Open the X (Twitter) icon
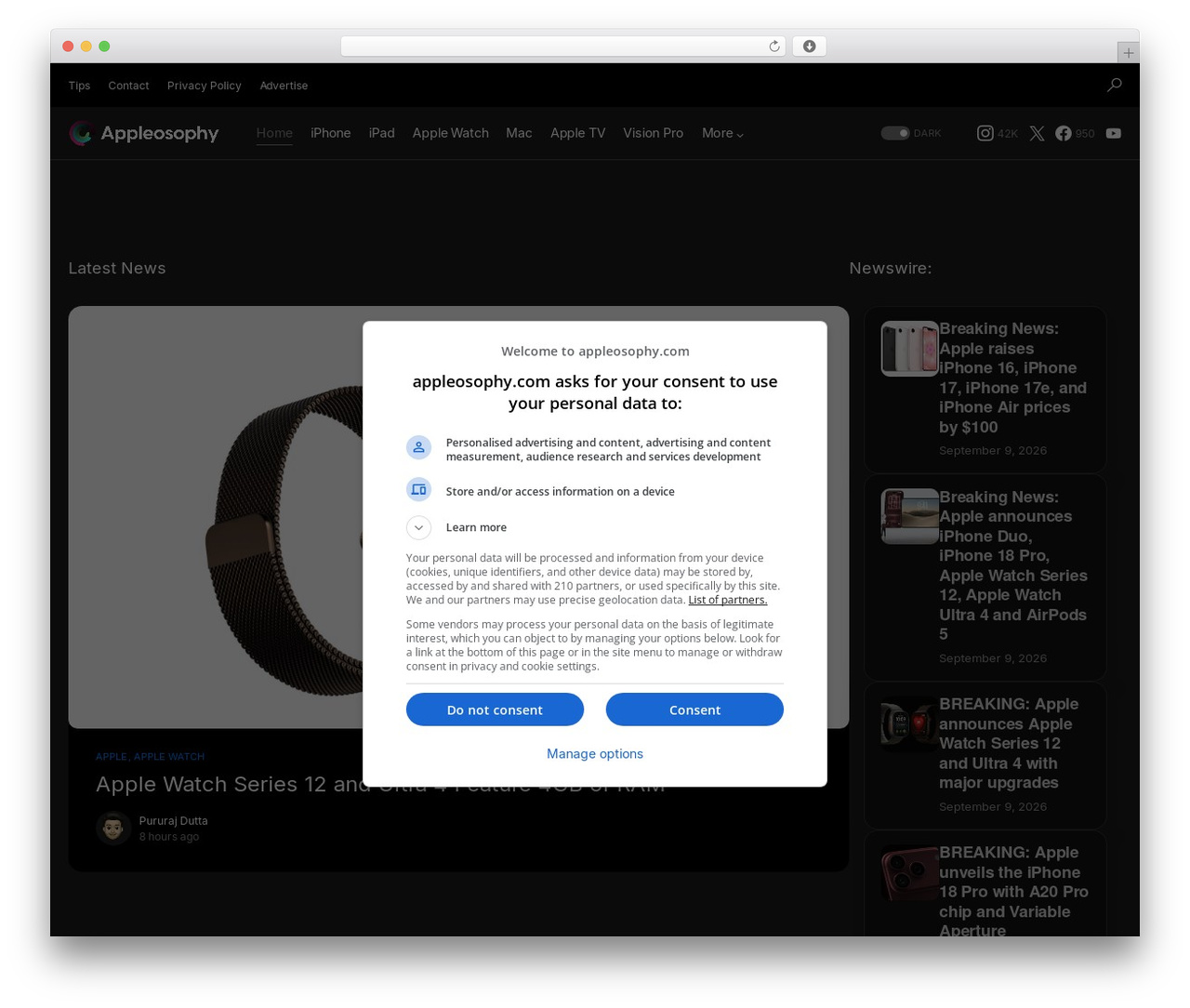This screenshot has height=1008, width=1190. (1037, 133)
